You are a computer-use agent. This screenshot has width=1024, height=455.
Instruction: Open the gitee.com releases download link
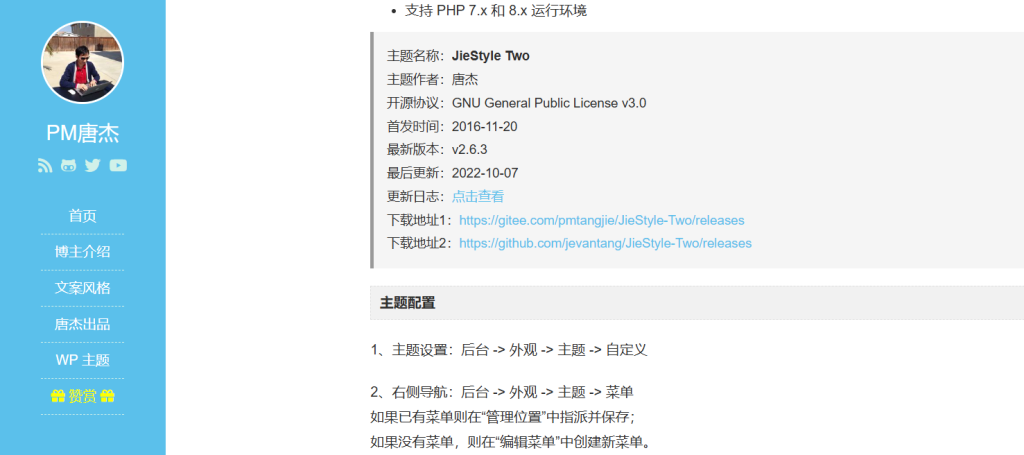[601, 220]
